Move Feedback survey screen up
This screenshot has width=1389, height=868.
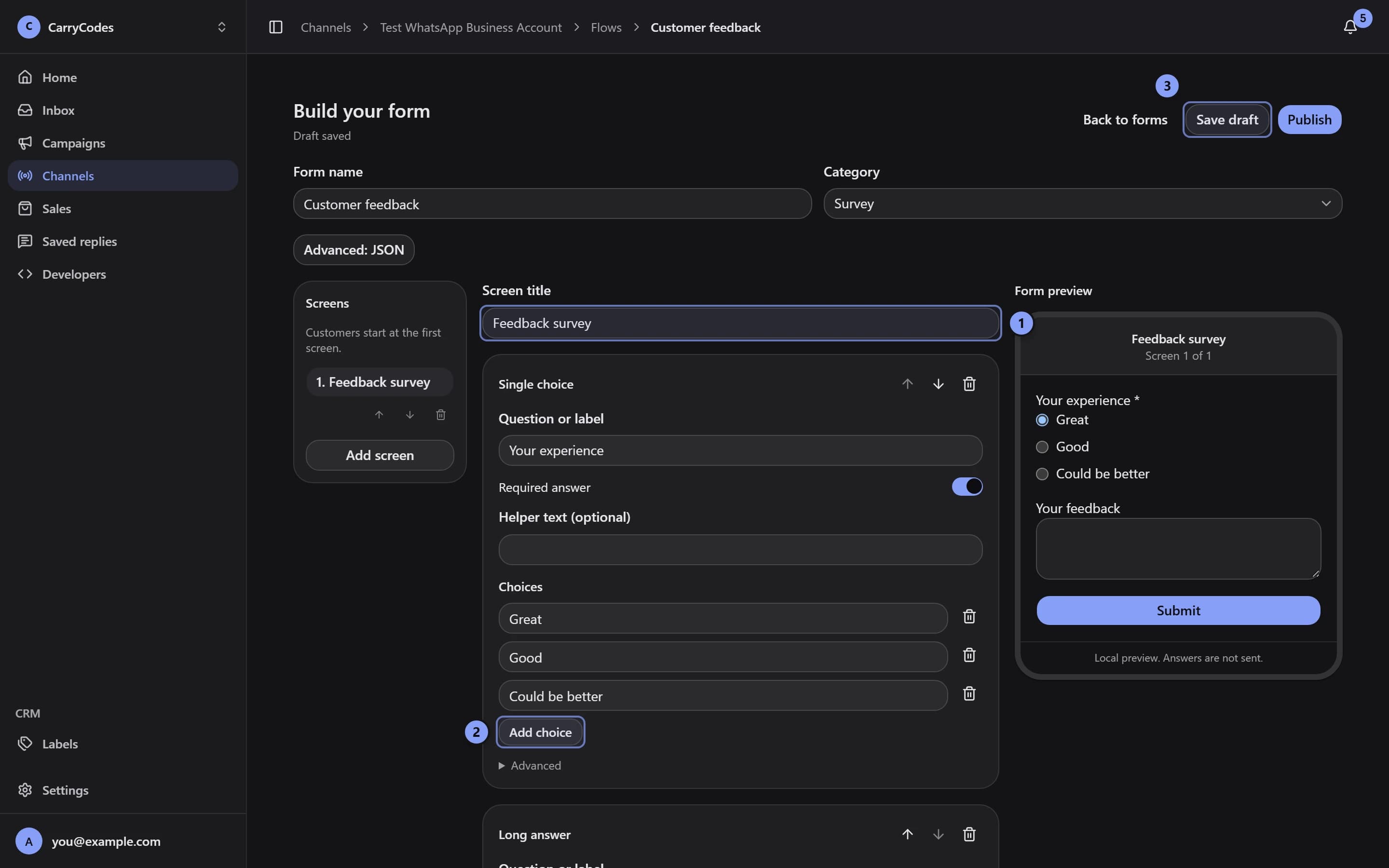click(x=378, y=415)
